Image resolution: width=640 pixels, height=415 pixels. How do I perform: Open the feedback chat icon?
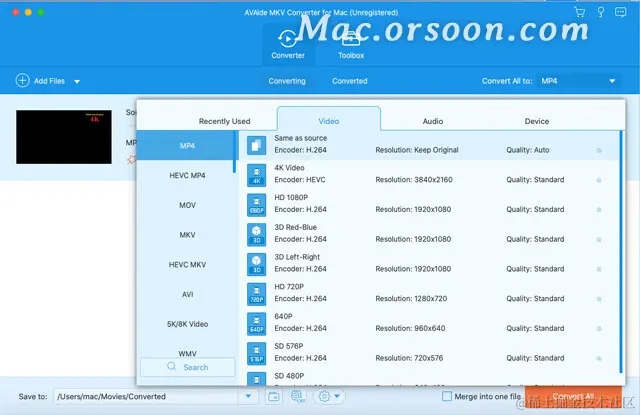click(620, 12)
